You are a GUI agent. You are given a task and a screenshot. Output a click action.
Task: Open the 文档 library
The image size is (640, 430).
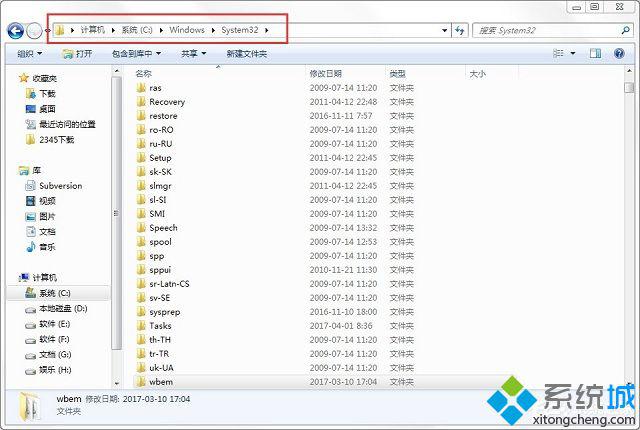pyautogui.click(x=41, y=231)
